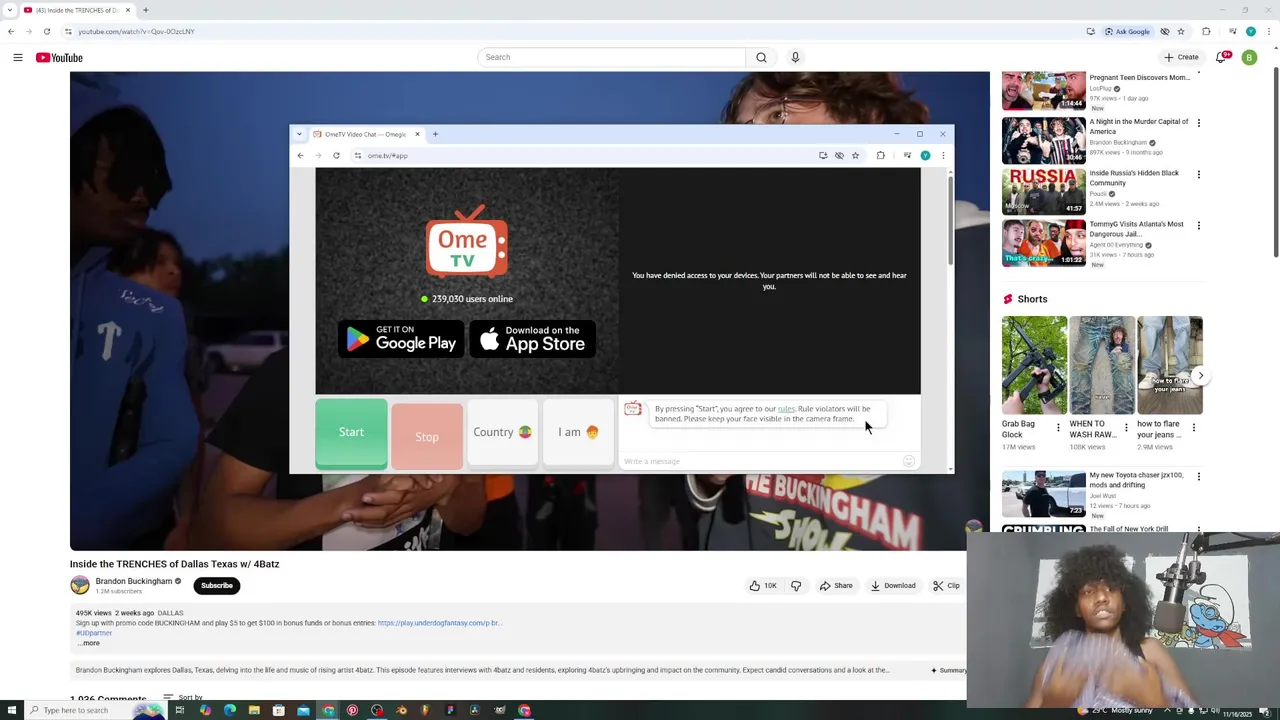Open the YouTube guide hamburger menu
The height and width of the screenshot is (720, 1280).
point(17,57)
